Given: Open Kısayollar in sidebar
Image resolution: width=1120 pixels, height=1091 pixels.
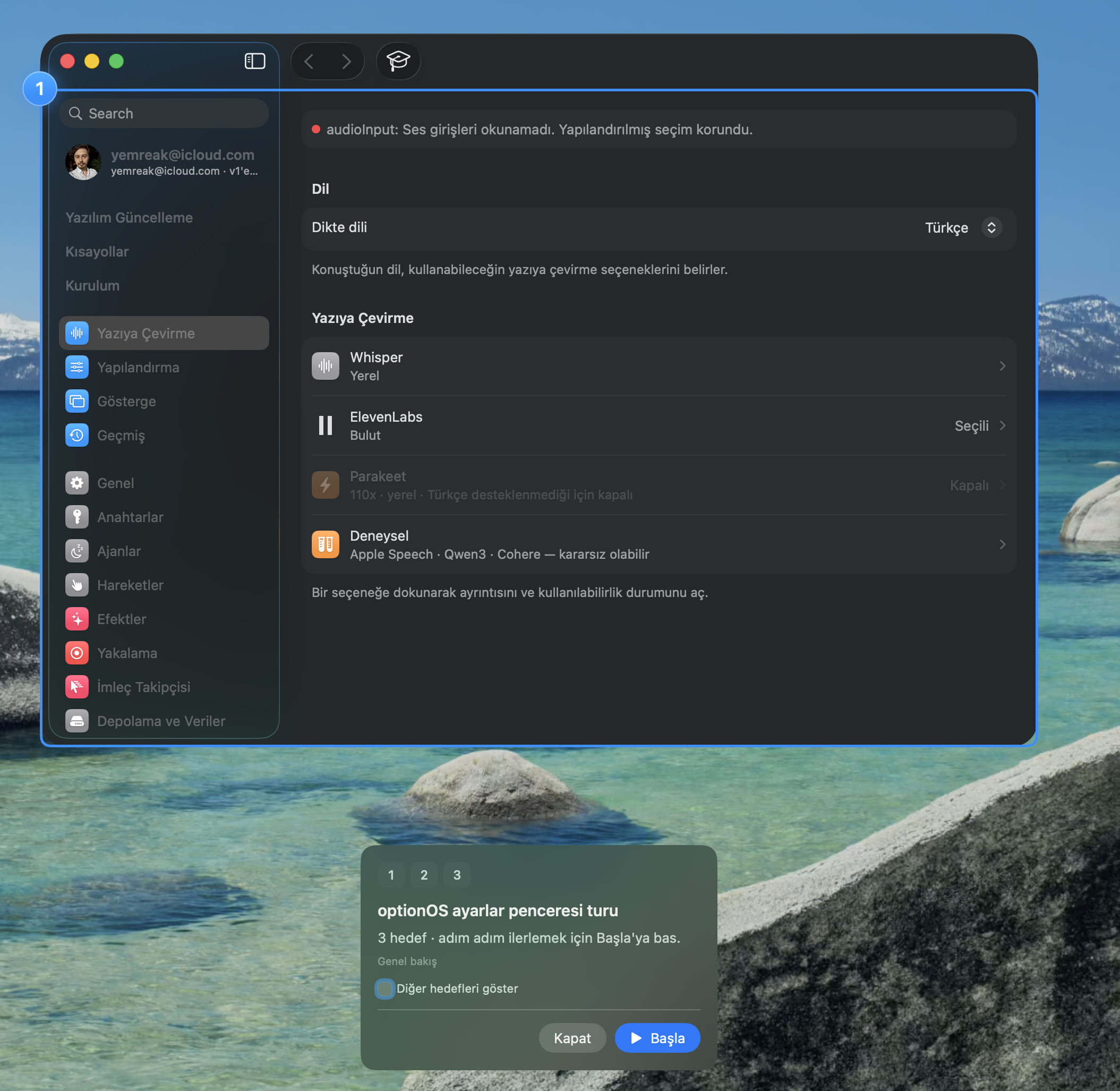Looking at the screenshot, I should tap(97, 252).
